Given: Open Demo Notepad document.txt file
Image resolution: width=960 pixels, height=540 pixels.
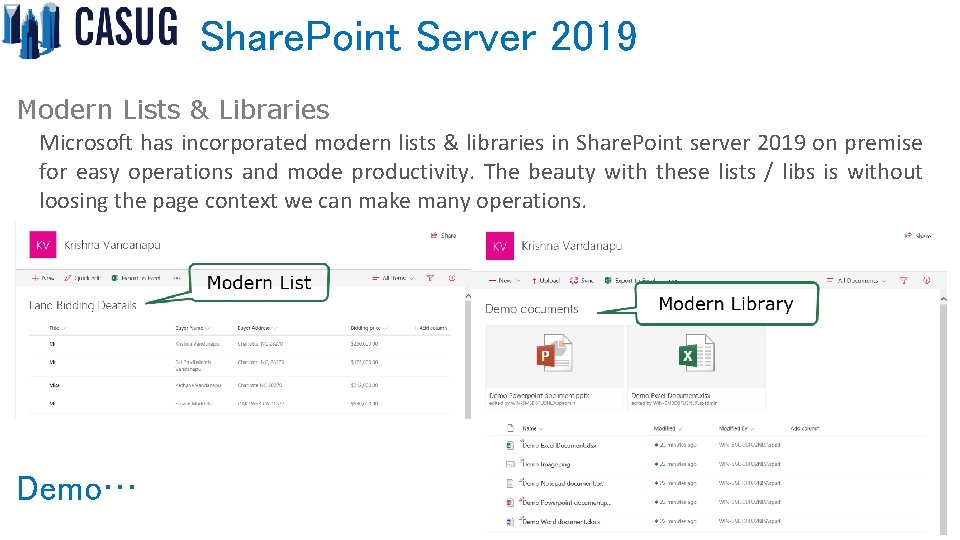Looking at the screenshot, I should coord(563,484).
